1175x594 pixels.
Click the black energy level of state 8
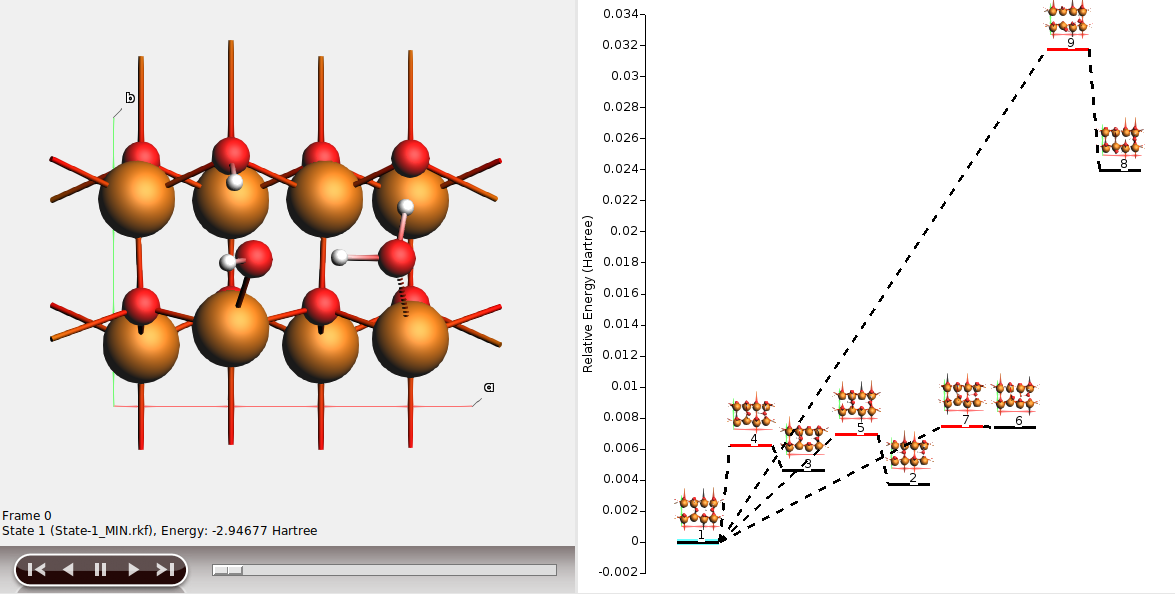pyautogui.click(x=1120, y=170)
